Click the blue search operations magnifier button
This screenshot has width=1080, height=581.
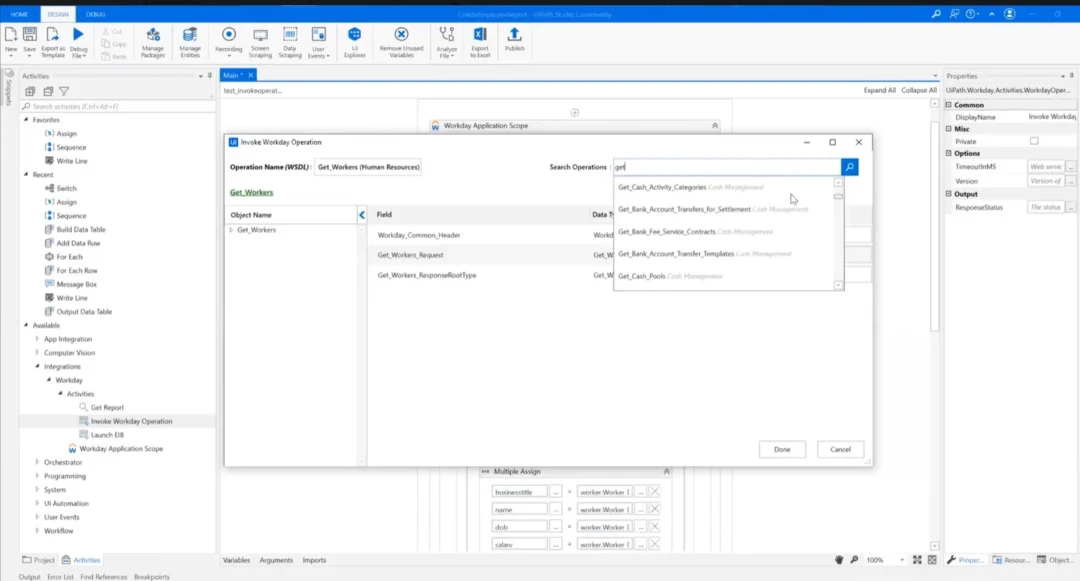[849, 167]
